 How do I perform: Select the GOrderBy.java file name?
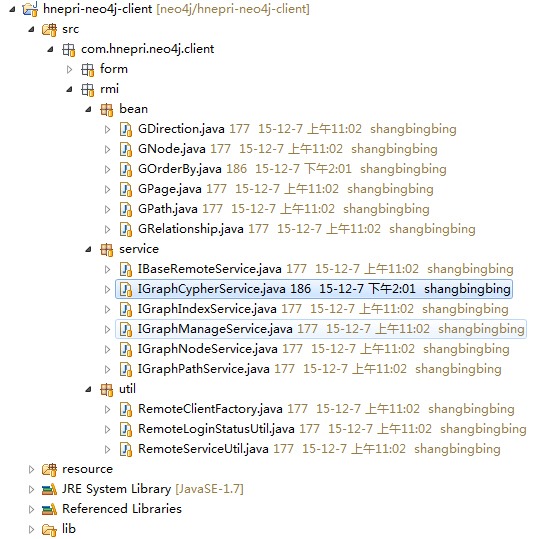click(179, 169)
